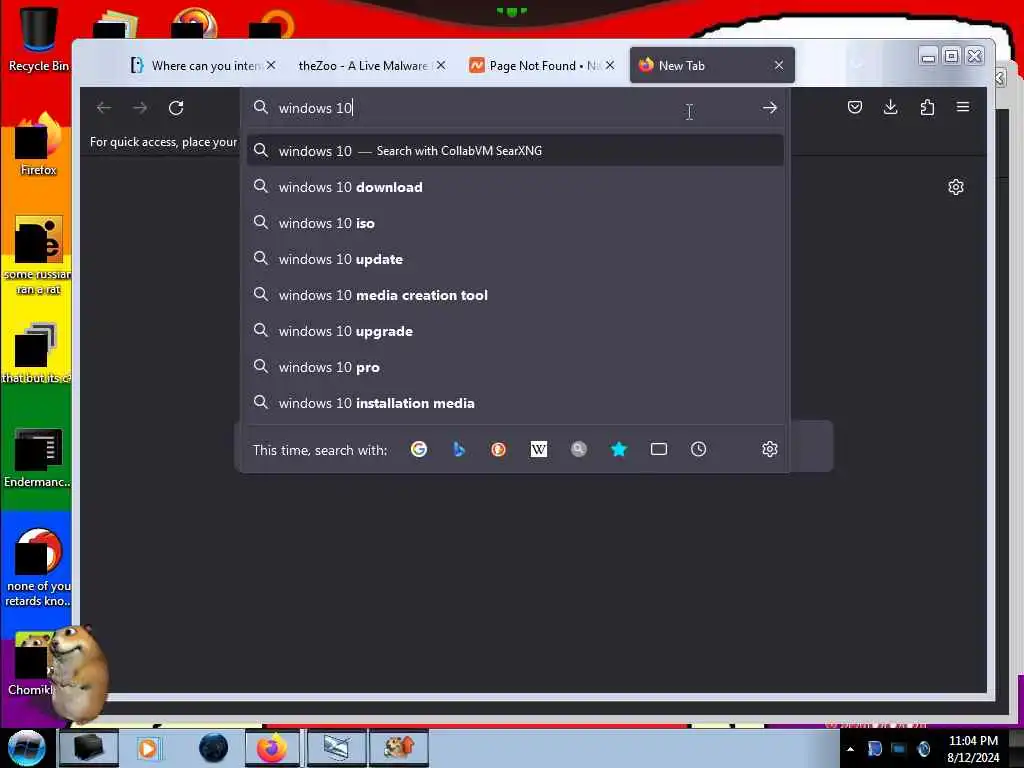Show hidden system tray icons arrow
The height and width of the screenshot is (768, 1024).
tap(850, 749)
